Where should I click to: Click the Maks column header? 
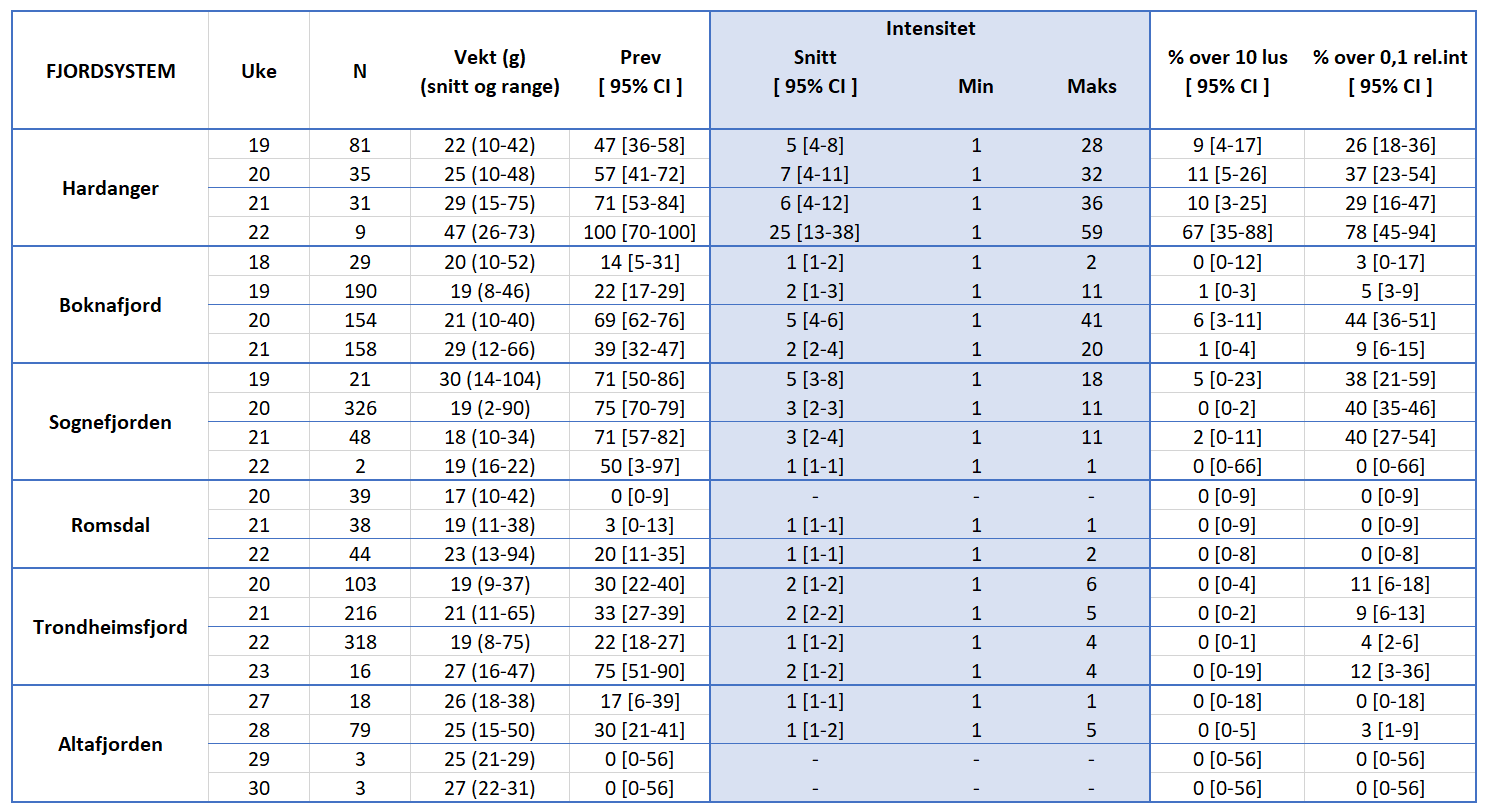coord(1091,86)
